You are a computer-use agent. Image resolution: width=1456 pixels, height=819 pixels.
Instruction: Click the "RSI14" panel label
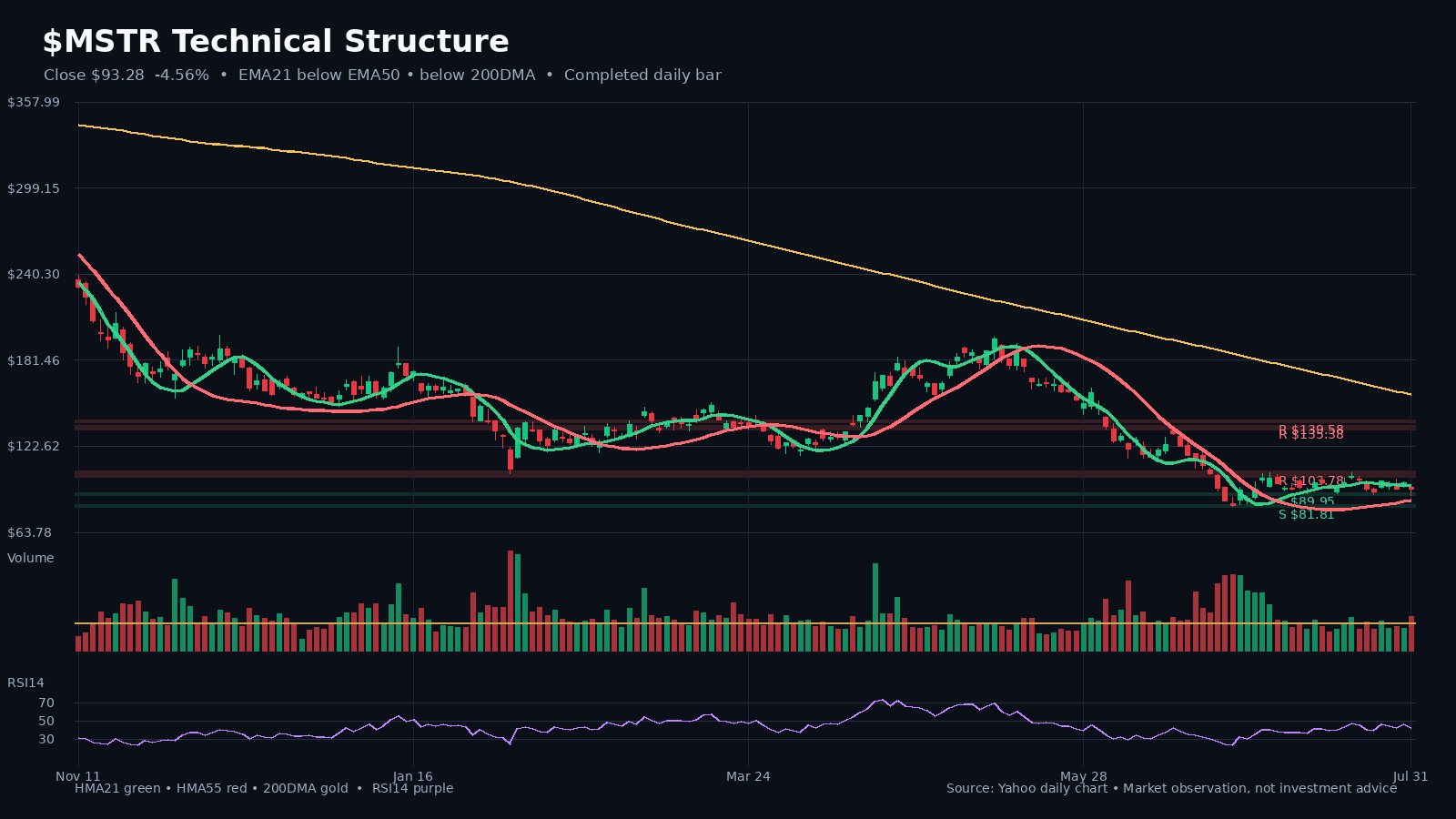pyautogui.click(x=25, y=682)
